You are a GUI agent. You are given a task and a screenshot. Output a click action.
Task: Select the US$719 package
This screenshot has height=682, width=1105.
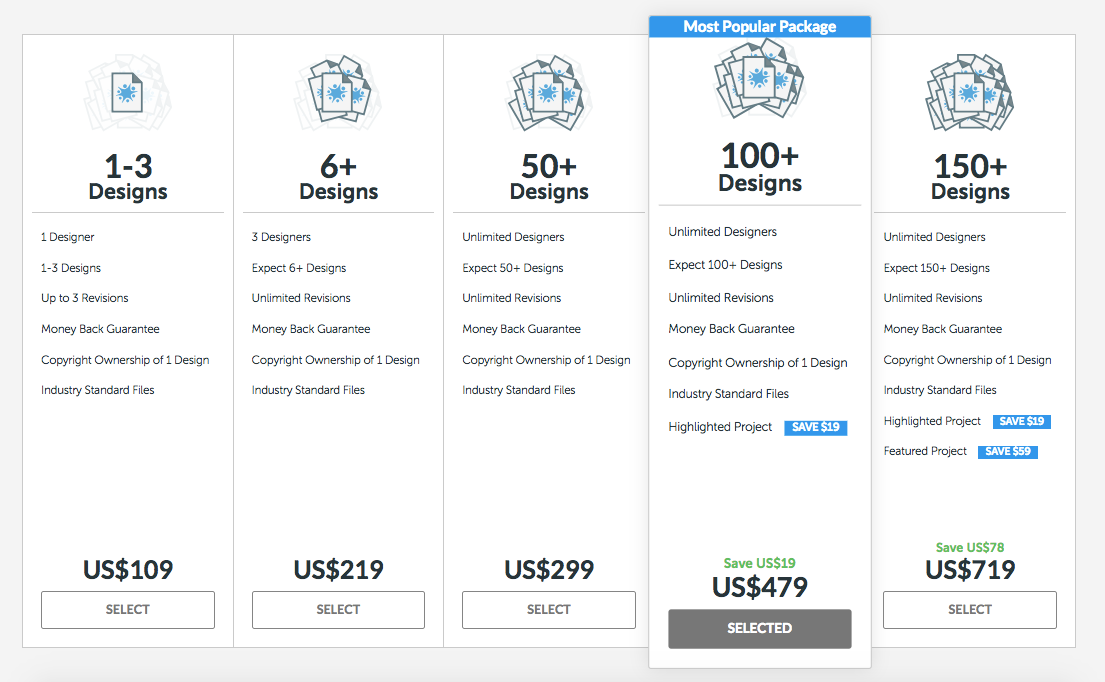(x=970, y=609)
